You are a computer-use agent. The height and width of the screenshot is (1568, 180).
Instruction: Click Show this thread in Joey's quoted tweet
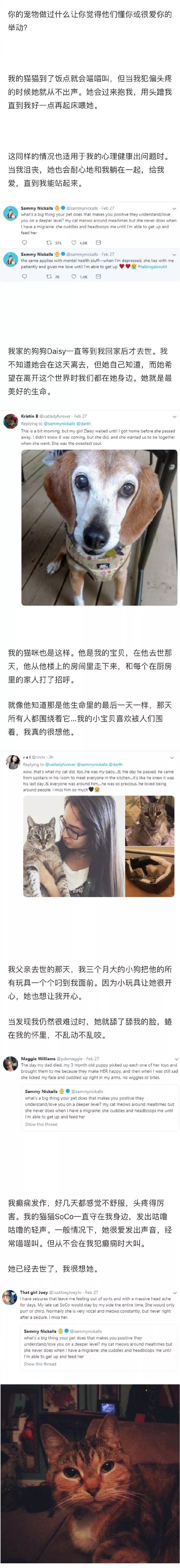click(x=40, y=1363)
